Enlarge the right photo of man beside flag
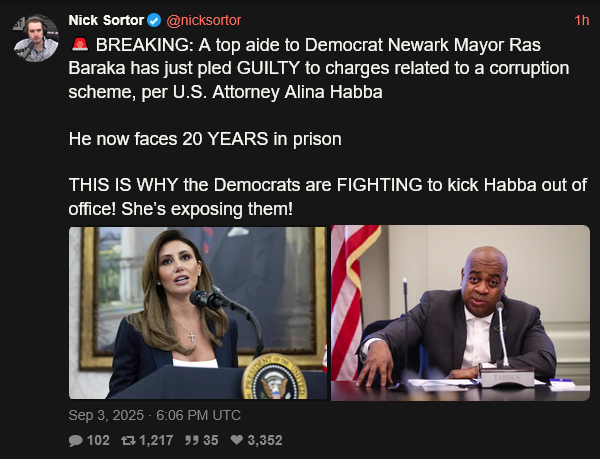This screenshot has height=459, width=600. tap(460, 313)
